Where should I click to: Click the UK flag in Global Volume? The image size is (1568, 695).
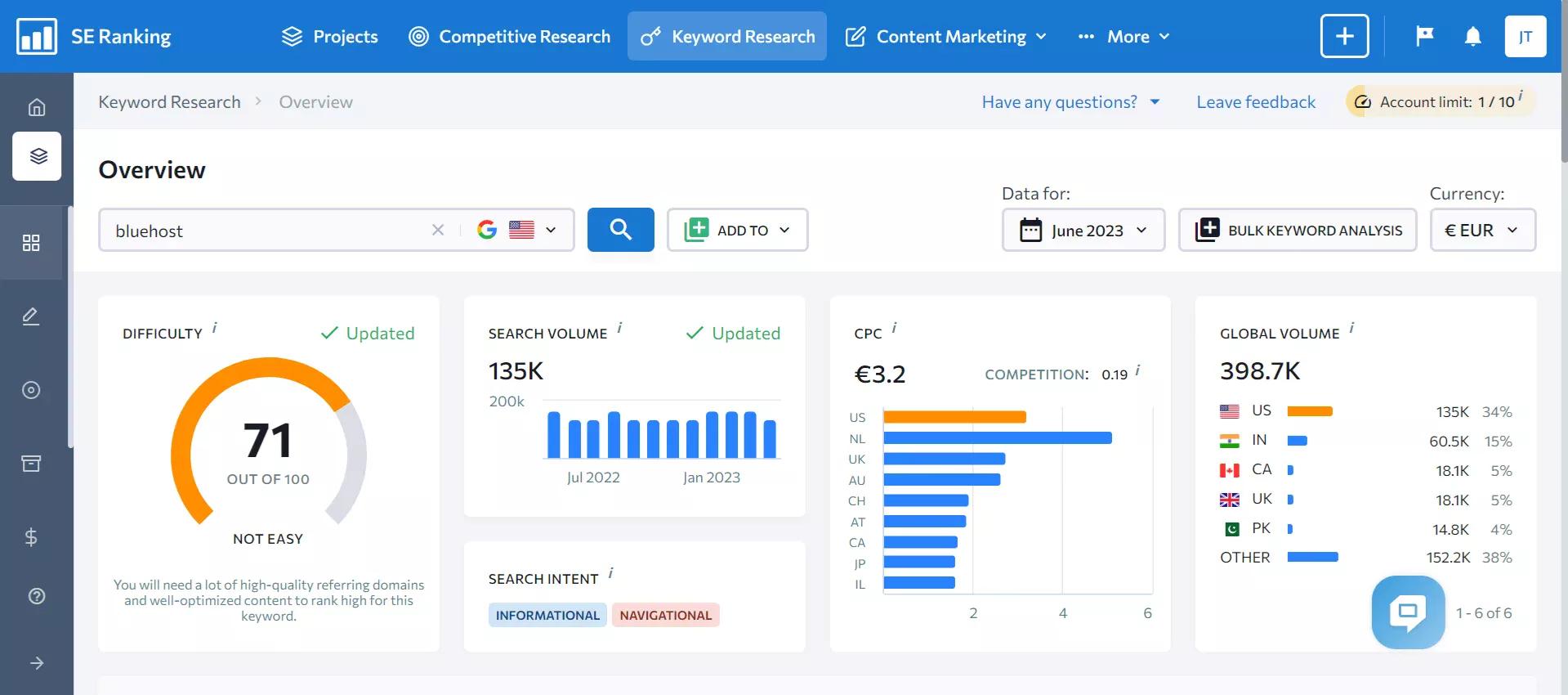(x=1229, y=500)
